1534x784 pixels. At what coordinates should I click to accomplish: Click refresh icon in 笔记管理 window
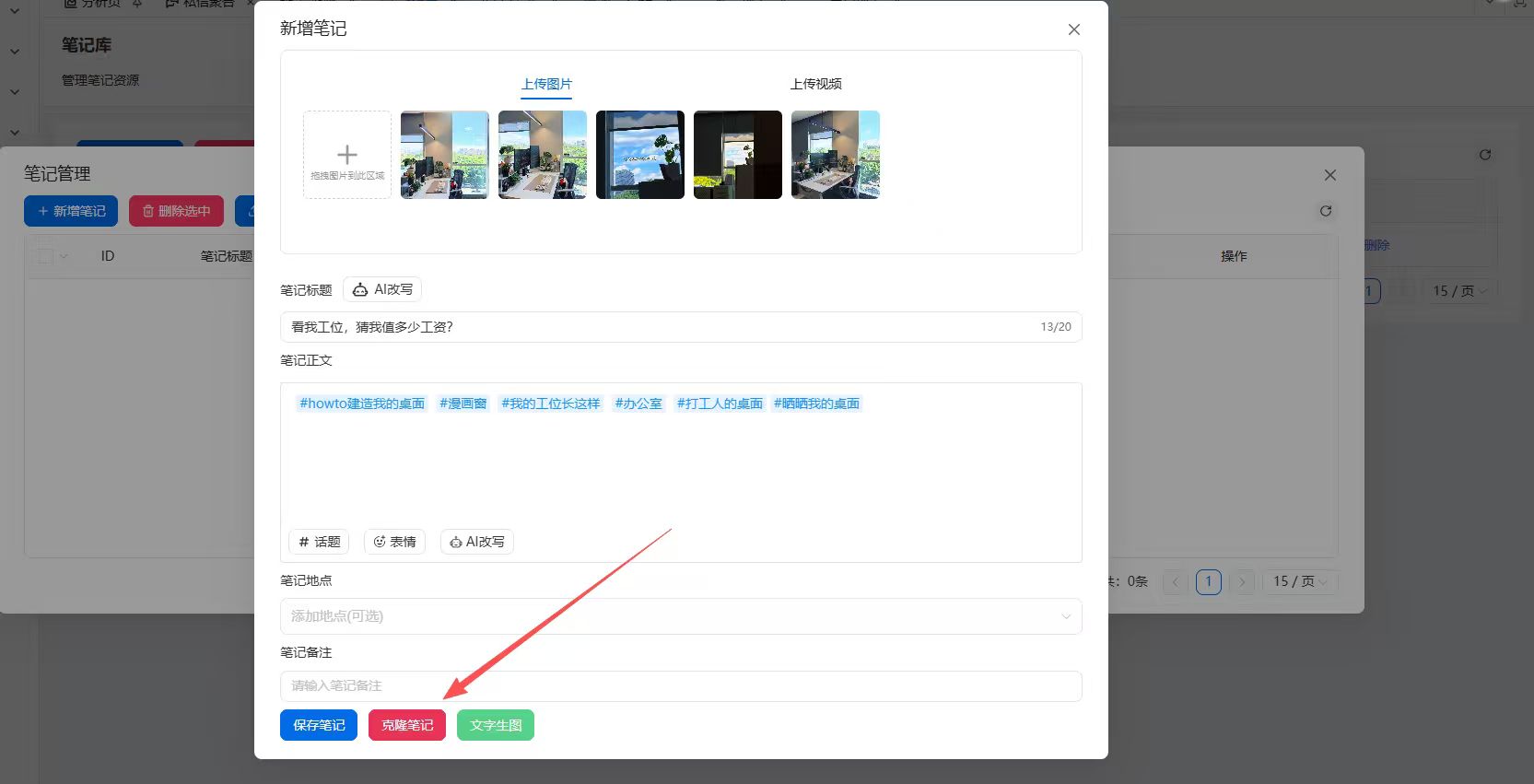pyautogui.click(x=1325, y=211)
